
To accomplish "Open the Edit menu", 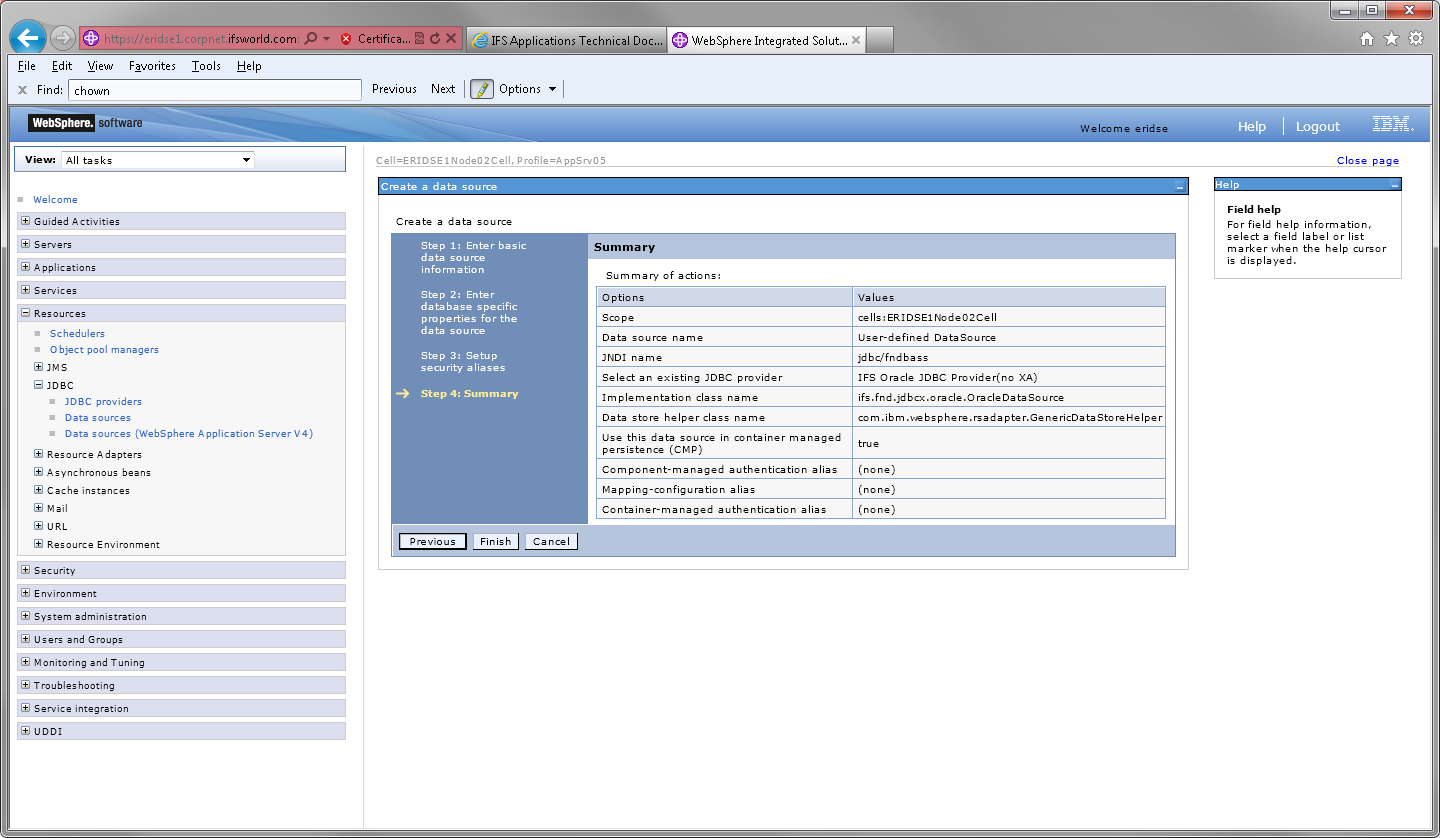I will click(x=62, y=66).
